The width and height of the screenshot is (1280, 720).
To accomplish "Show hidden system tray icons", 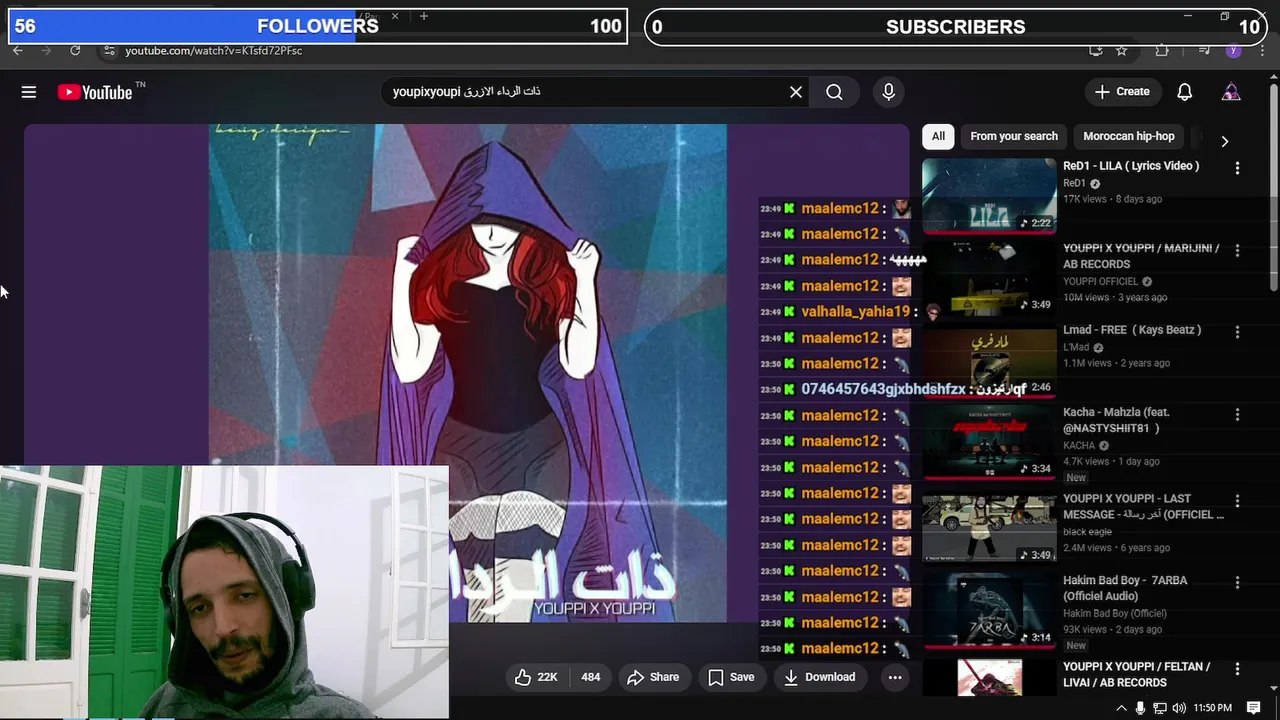I will tap(1121, 708).
